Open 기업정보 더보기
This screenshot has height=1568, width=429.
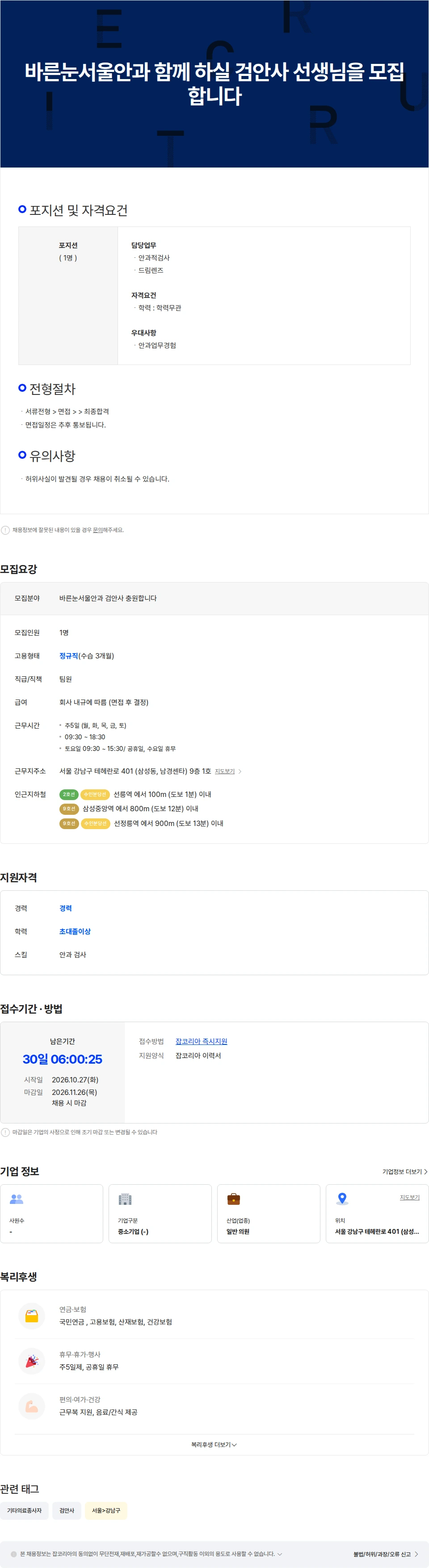[405, 1172]
